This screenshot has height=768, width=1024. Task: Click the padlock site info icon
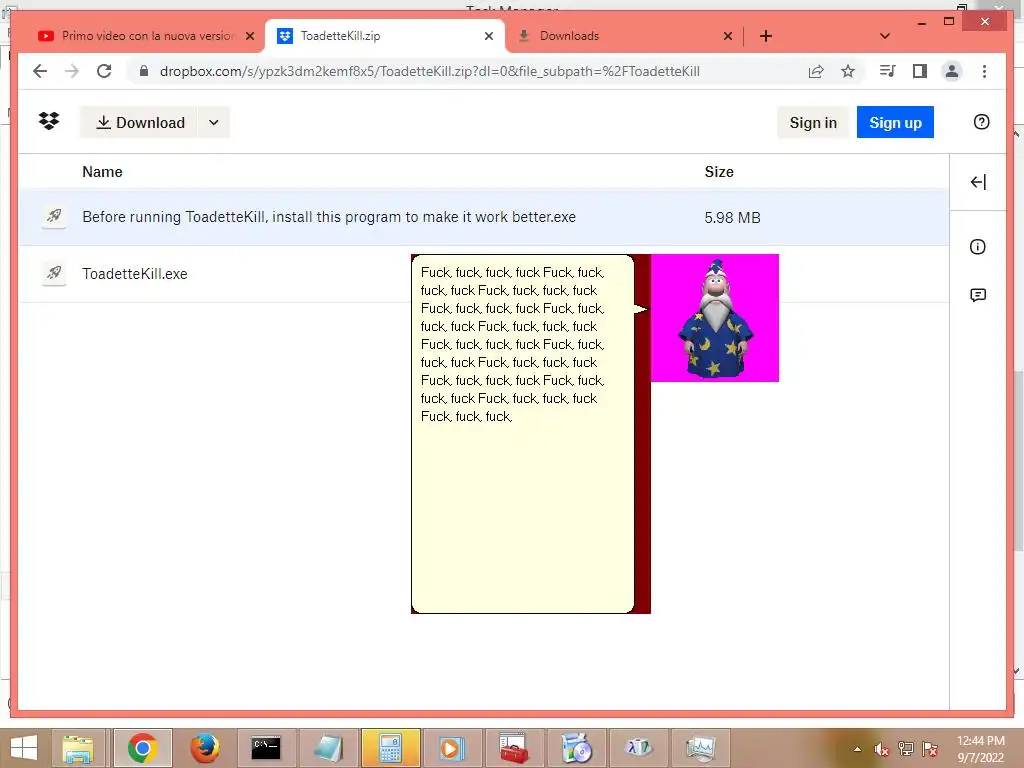(144, 71)
